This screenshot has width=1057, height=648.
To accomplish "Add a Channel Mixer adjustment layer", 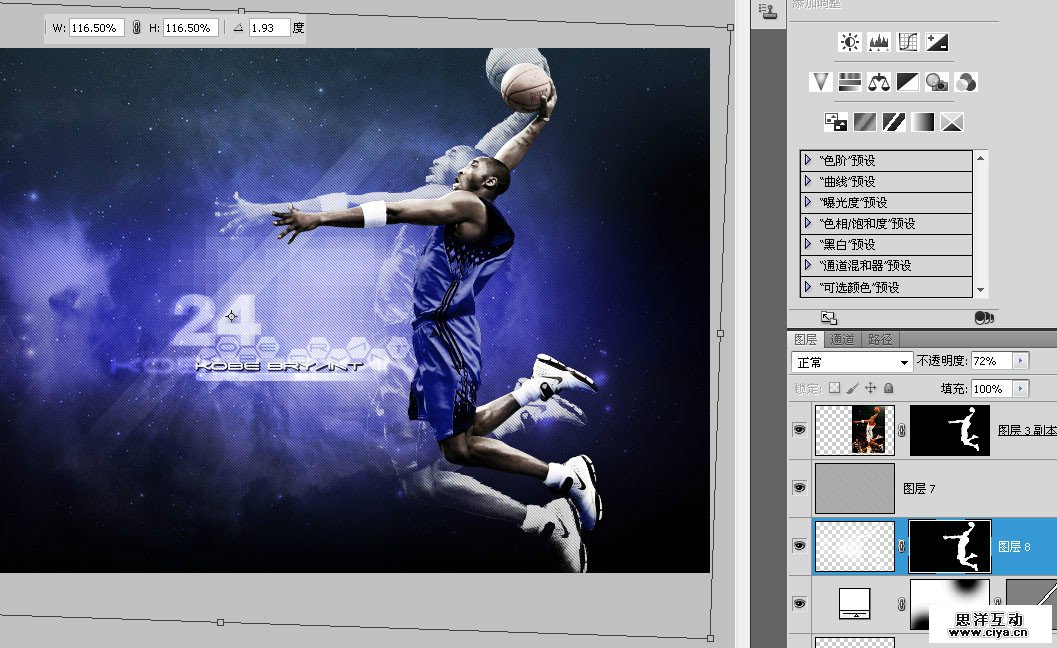I will (x=966, y=82).
